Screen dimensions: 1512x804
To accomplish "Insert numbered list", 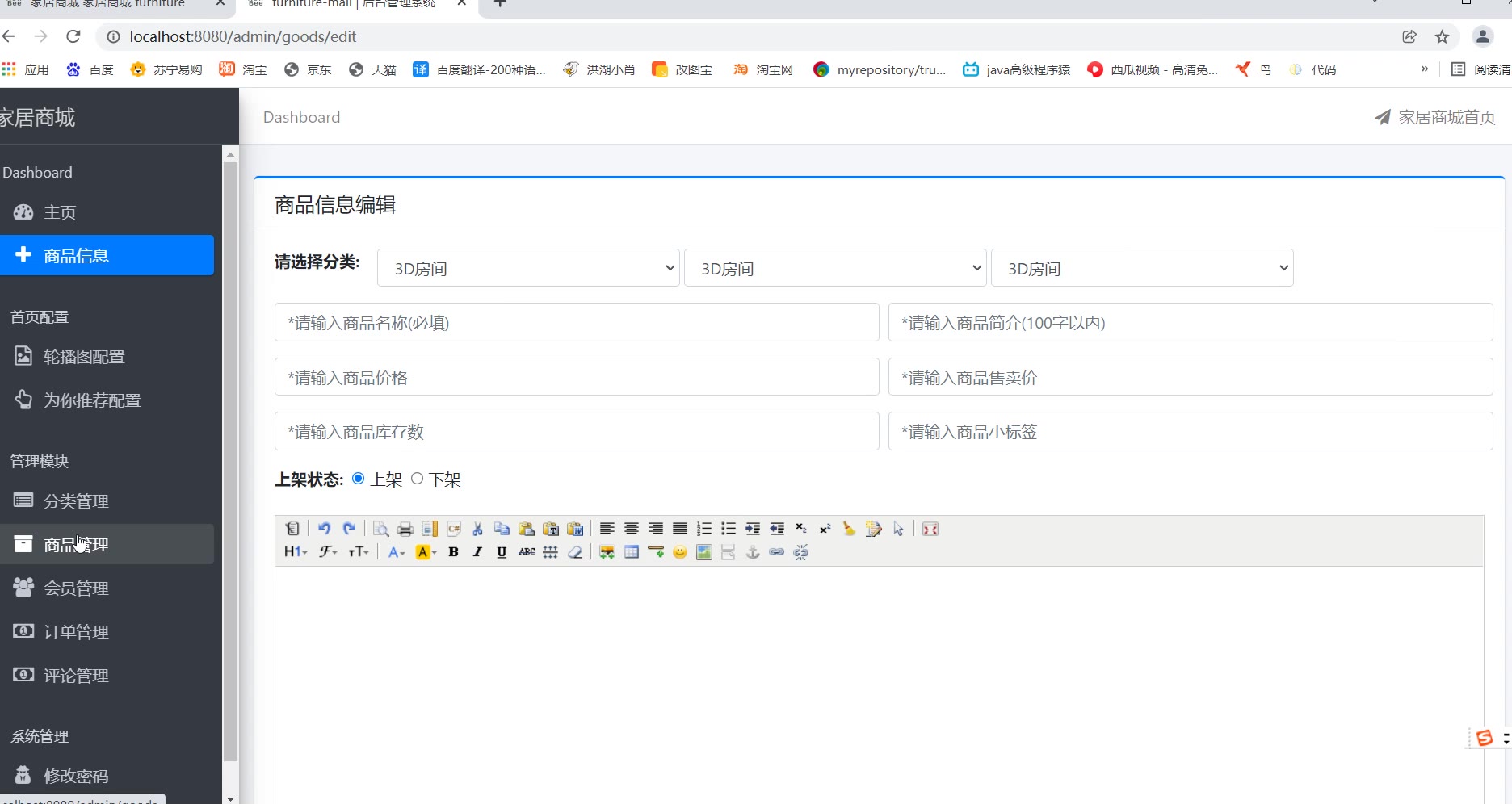I will tap(704, 529).
